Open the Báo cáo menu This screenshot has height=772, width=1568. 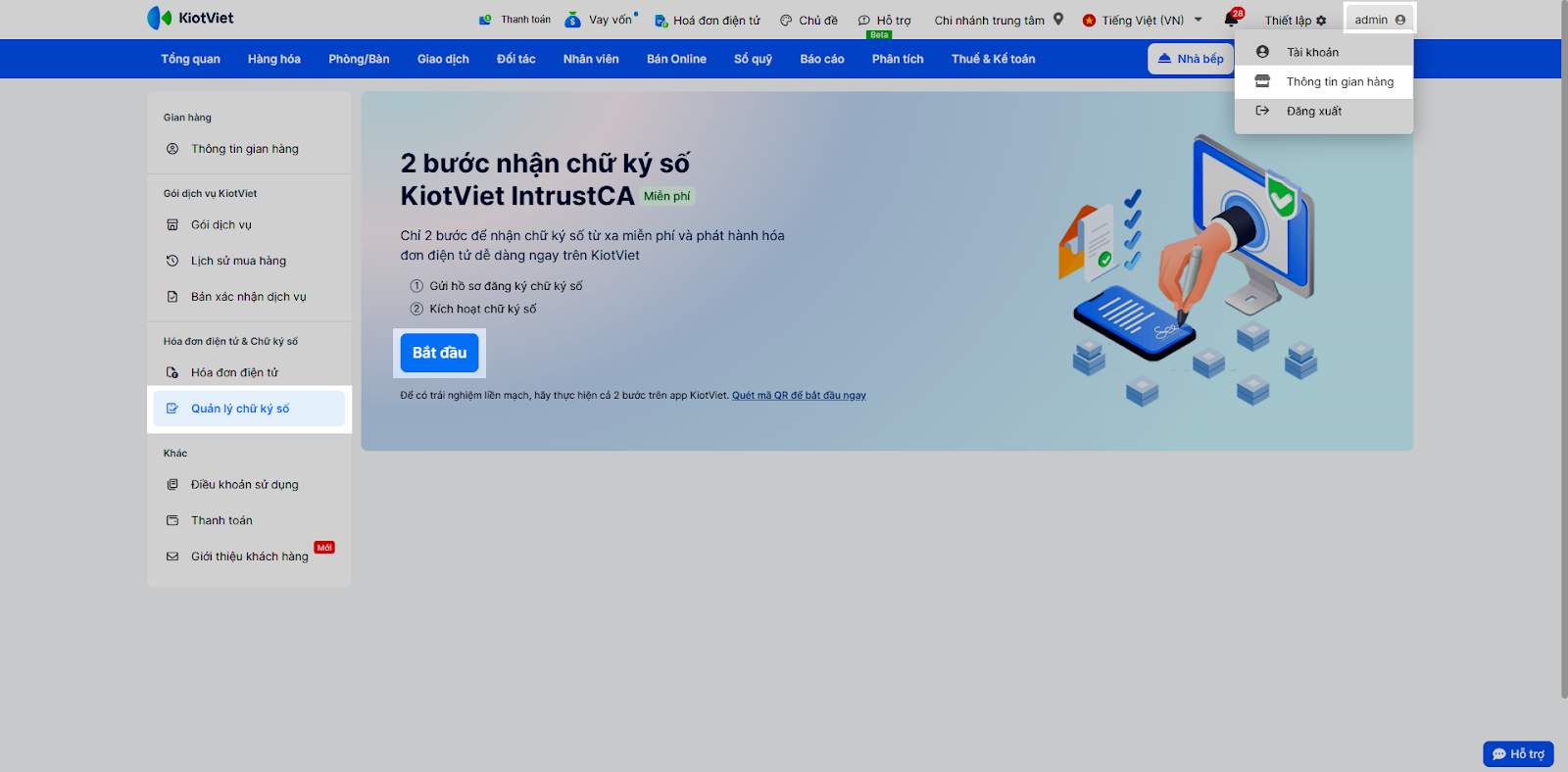(822, 59)
